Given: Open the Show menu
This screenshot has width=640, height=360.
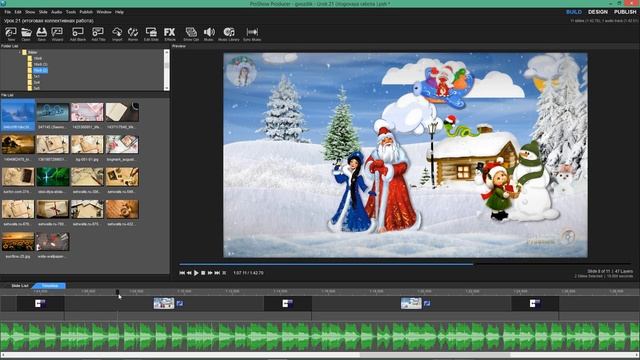Looking at the screenshot, I should (x=30, y=12).
